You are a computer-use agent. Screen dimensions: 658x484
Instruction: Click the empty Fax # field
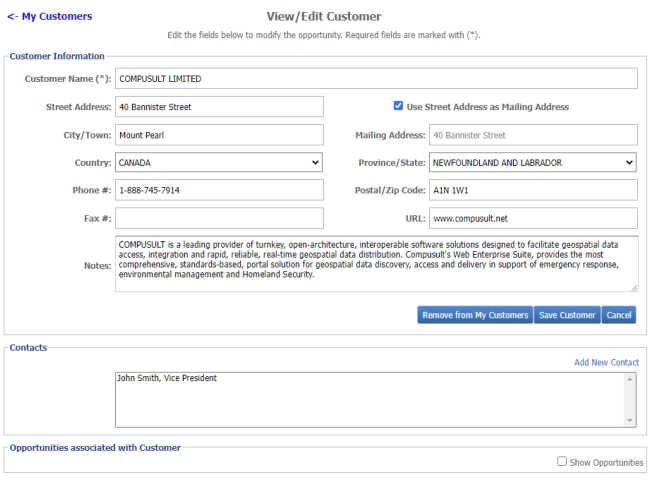pos(219,218)
